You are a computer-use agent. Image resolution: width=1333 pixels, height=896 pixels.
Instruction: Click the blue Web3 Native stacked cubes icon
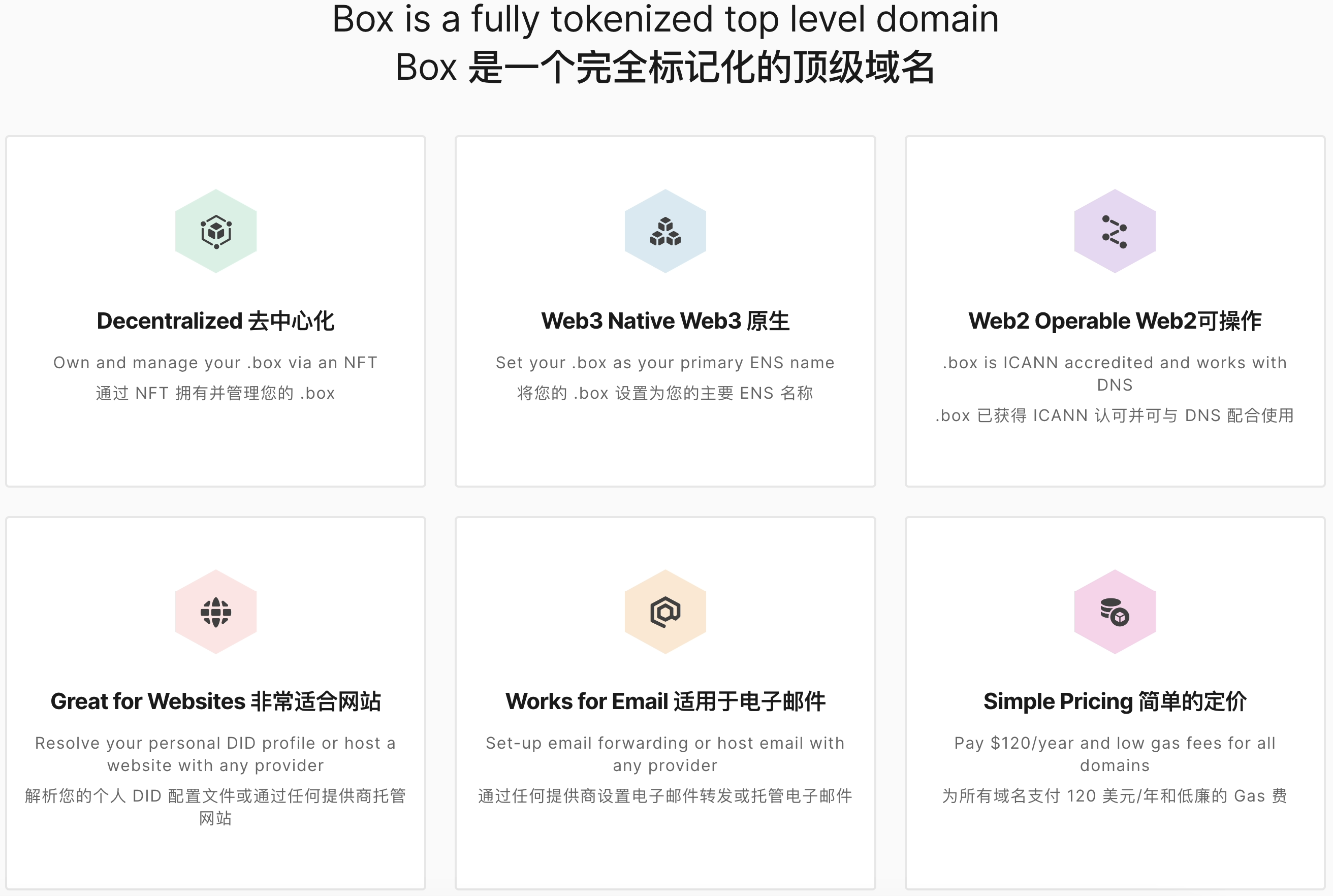665,231
